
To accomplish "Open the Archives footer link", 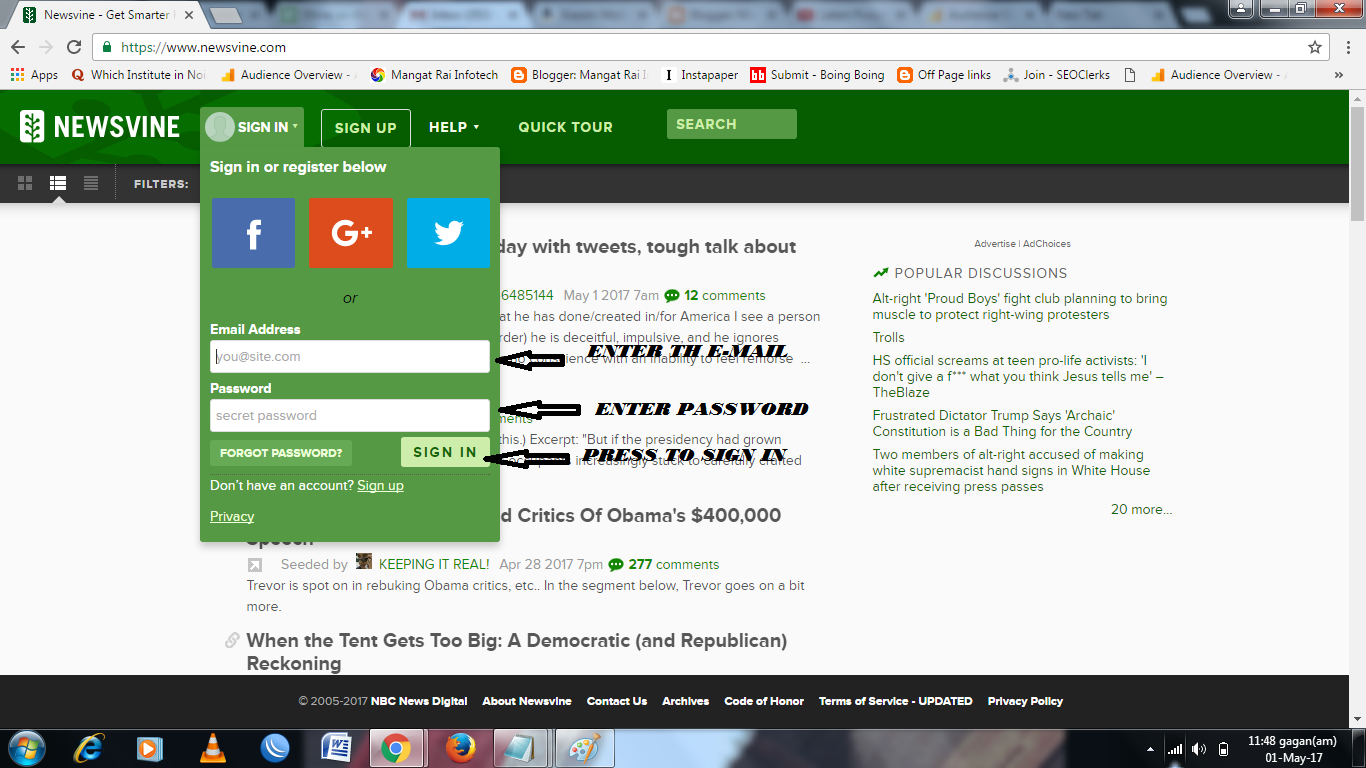I will [x=686, y=702].
